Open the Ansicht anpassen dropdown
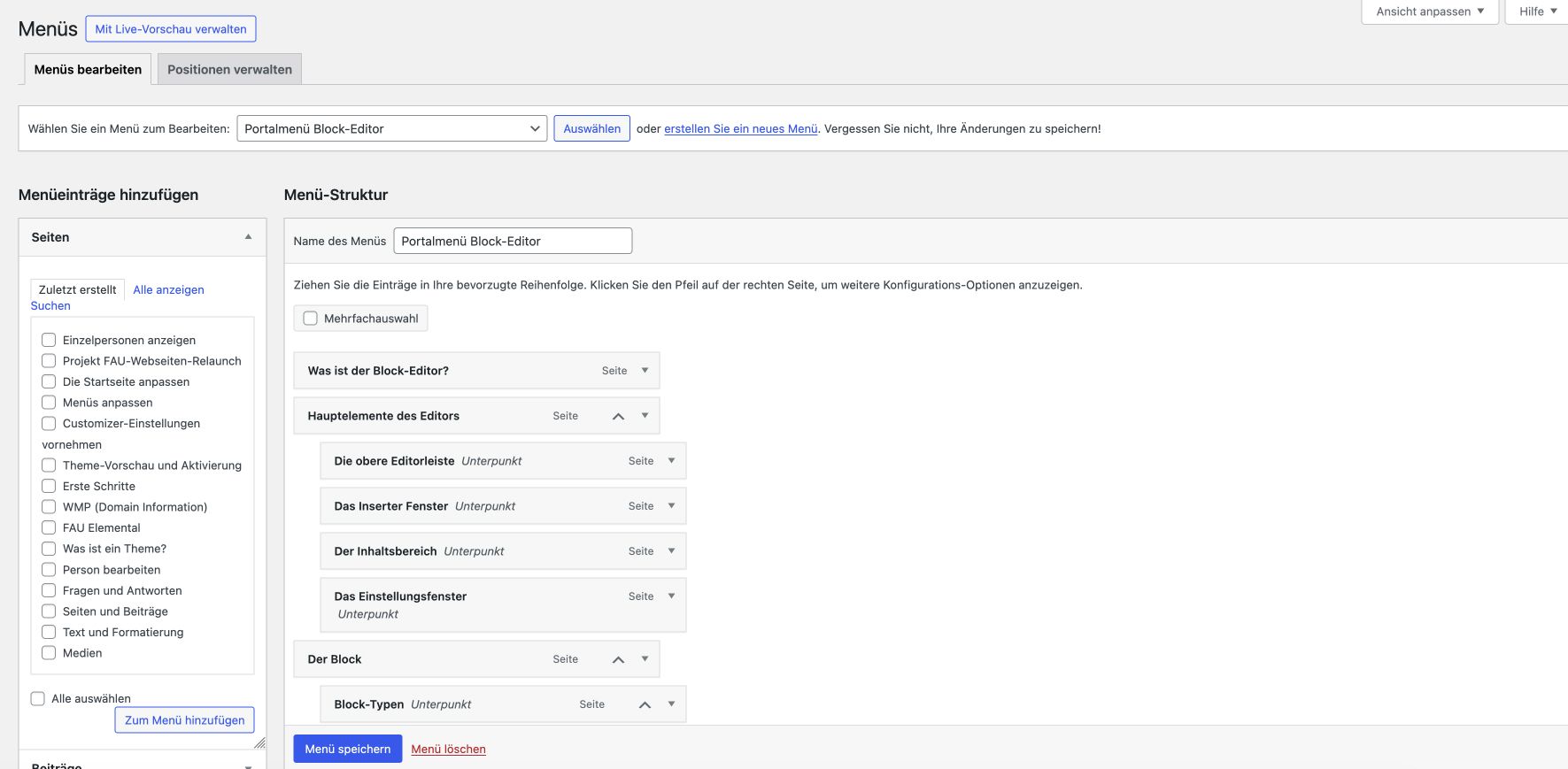Screen dimensions: 1568x769 click(1429, 12)
